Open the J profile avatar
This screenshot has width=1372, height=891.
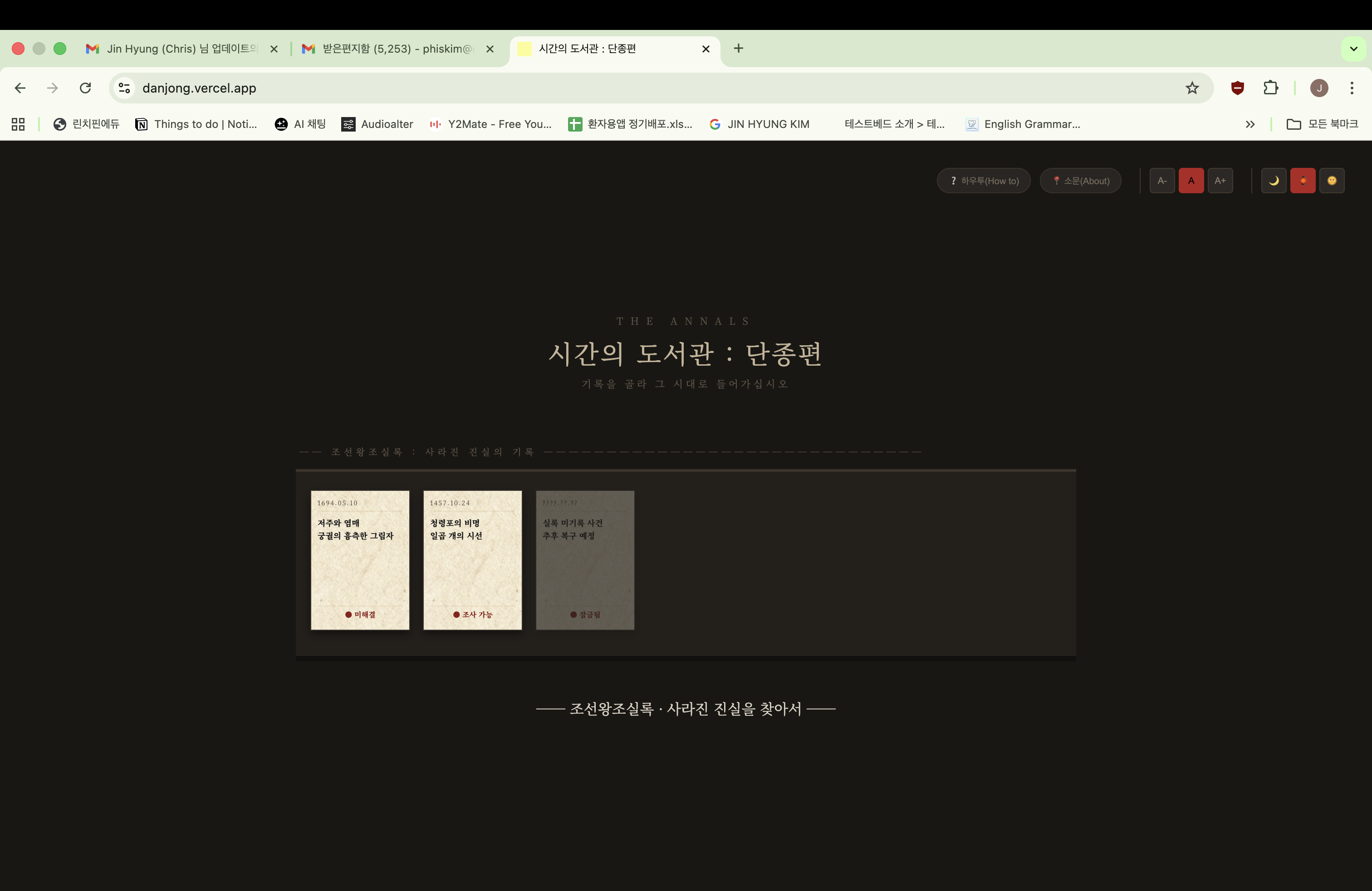pos(1319,88)
